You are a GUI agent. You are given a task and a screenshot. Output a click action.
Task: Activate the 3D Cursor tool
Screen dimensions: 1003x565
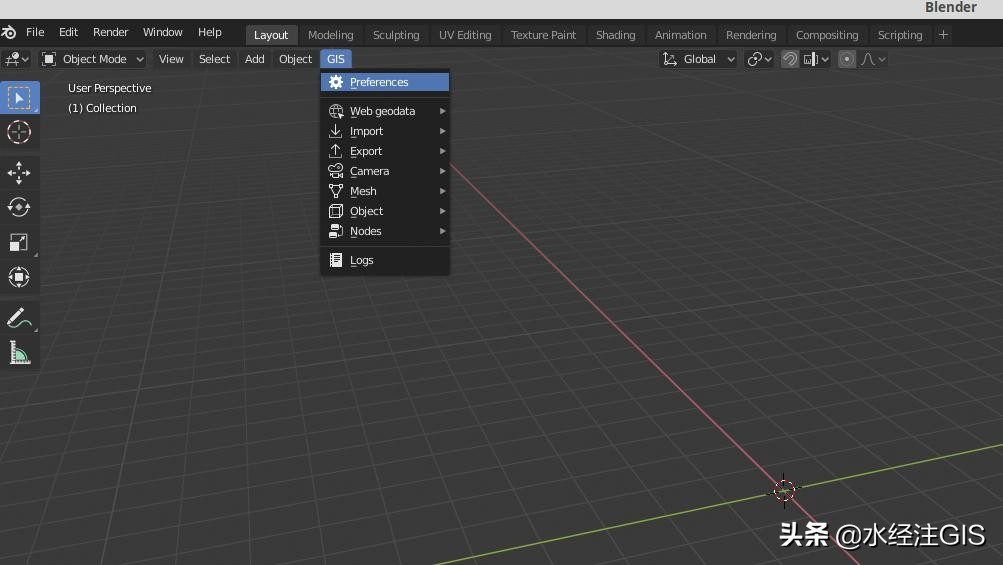coord(19,132)
